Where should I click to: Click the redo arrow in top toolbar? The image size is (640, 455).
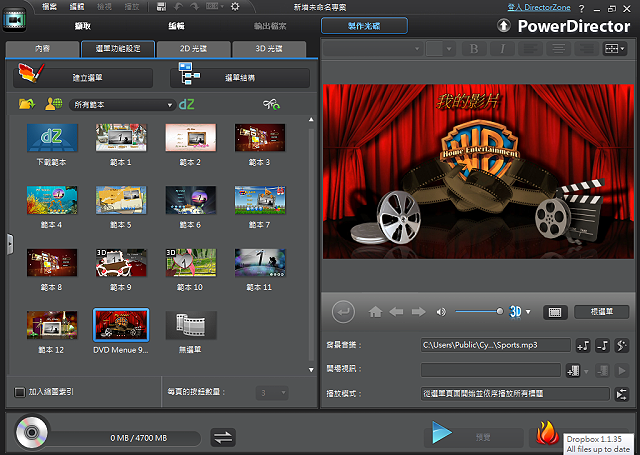click(194, 7)
